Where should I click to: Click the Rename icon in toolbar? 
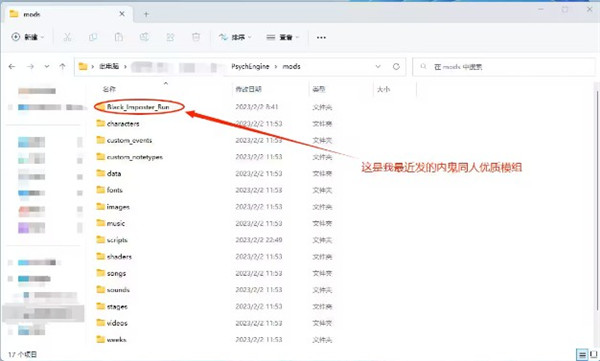pyautogui.click(x=144, y=37)
